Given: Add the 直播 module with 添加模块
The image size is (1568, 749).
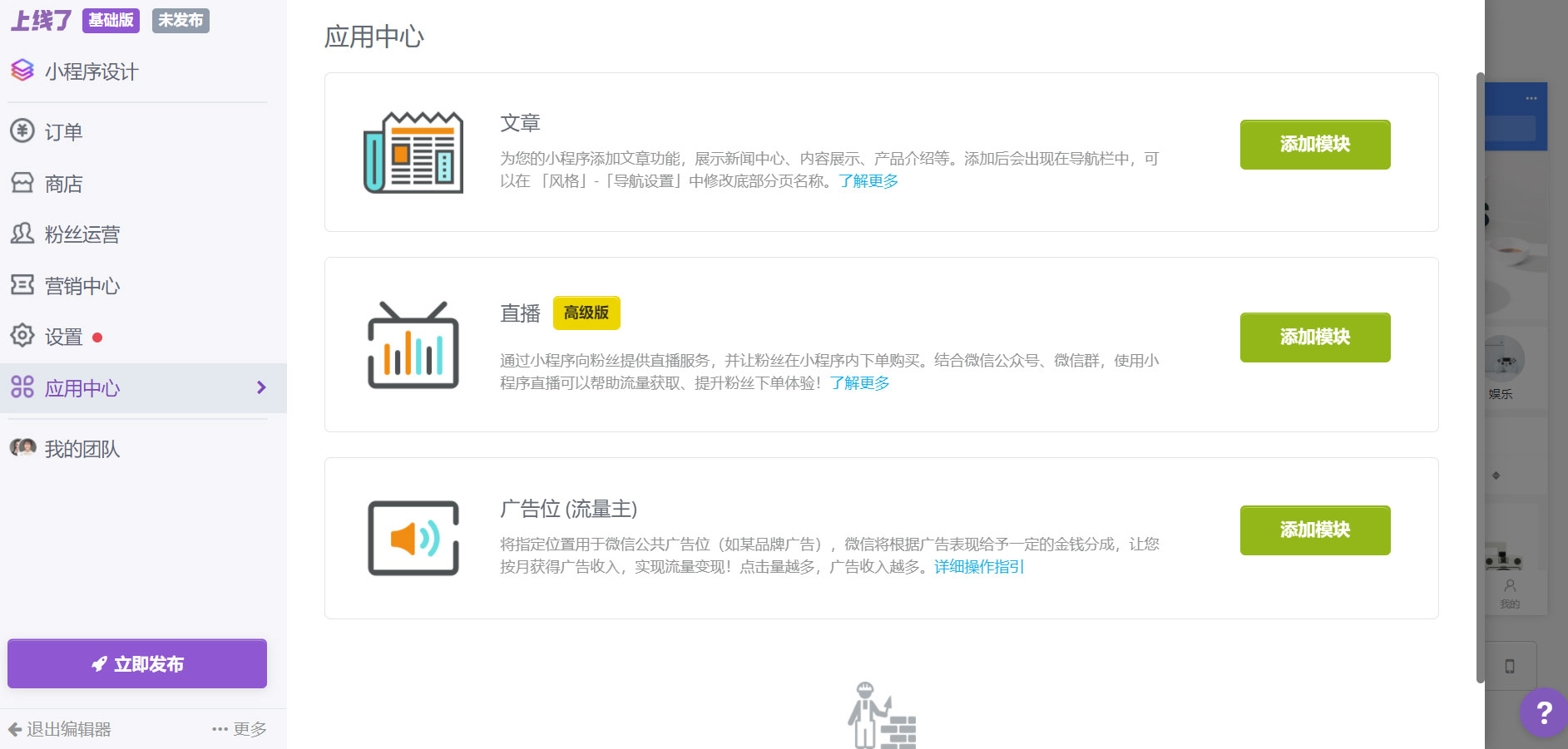Looking at the screenshot, I should [1314, 338].
